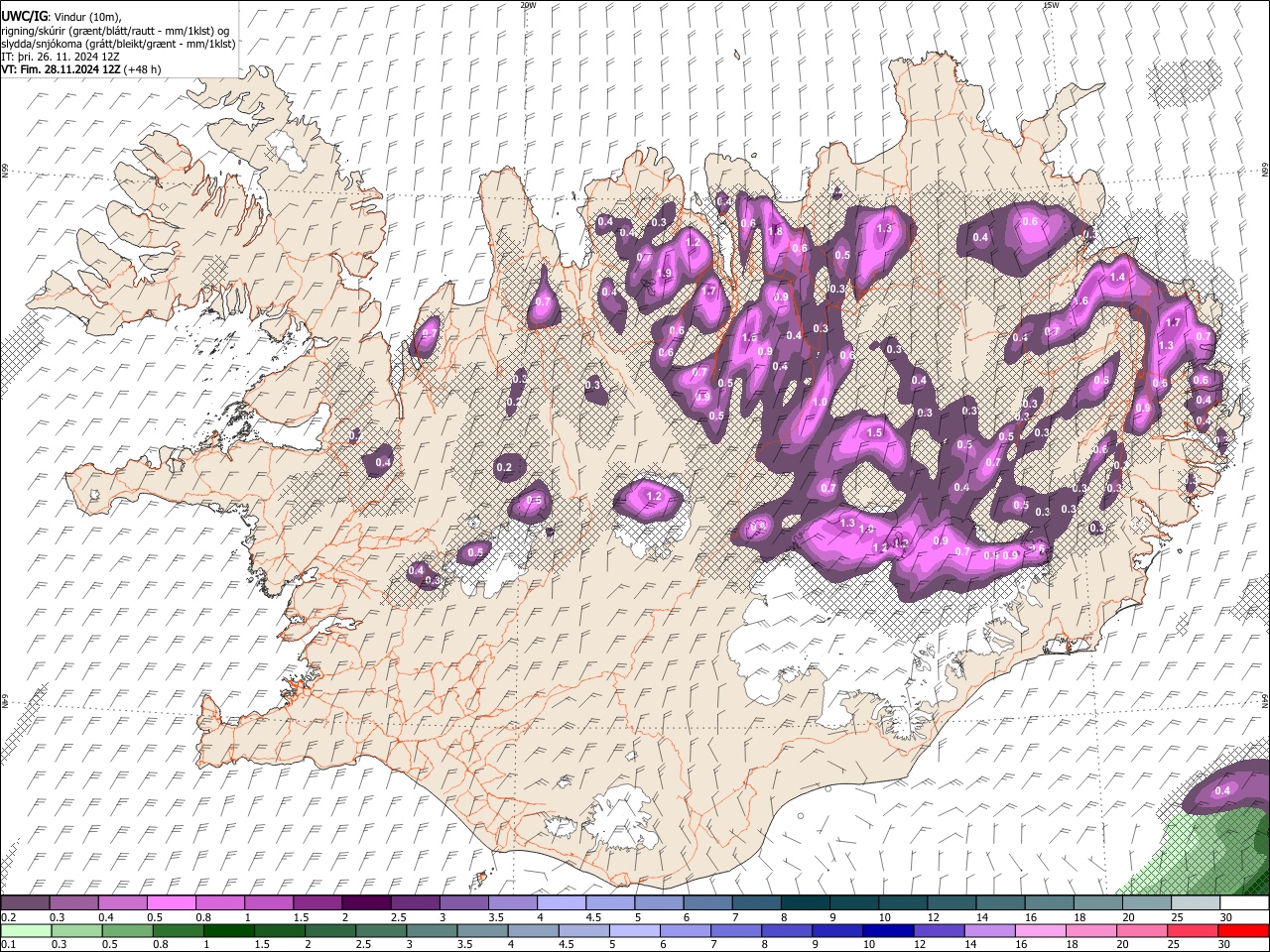
Task: Click the dark teal snow swatch between 8 and 9
Action: [x=805, y=903]
